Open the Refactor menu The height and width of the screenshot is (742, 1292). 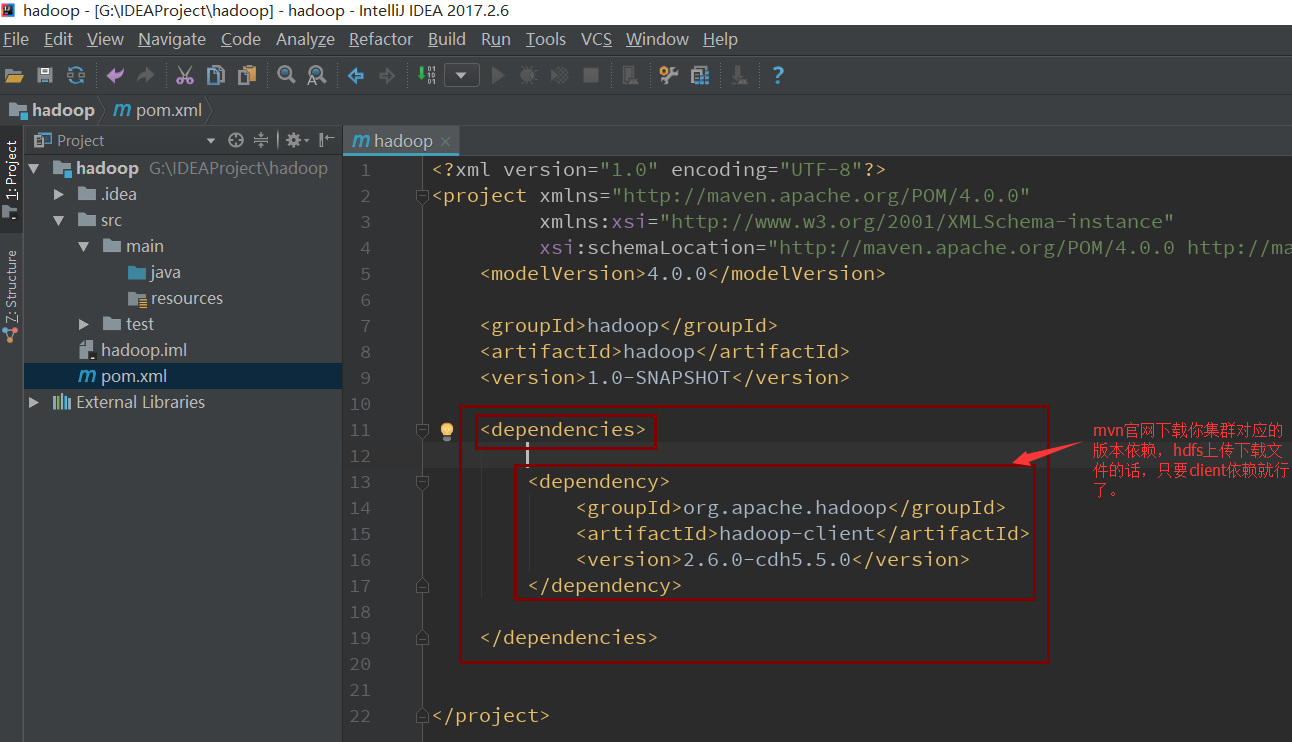tap(381, 39)
